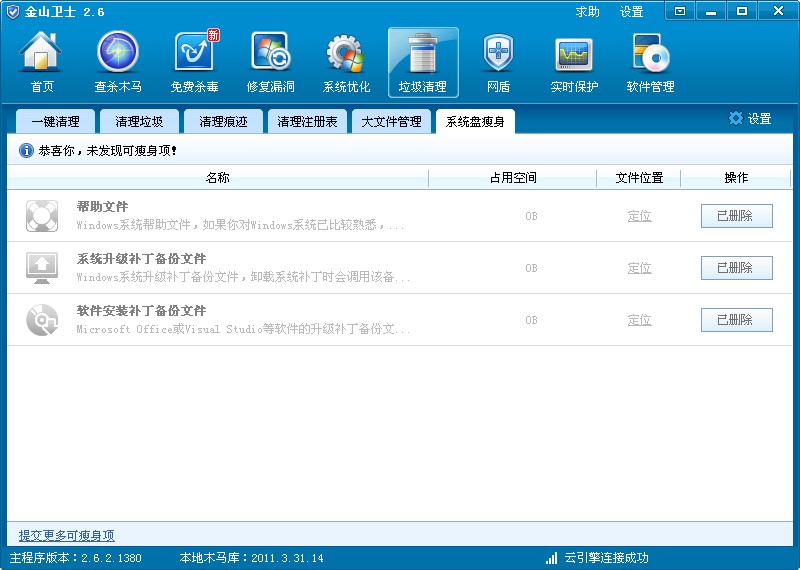The image size is (800, 570).
Task: Click 已删除 button for 系统升级补丁备份文件
Action: click(x=736, y=268)
